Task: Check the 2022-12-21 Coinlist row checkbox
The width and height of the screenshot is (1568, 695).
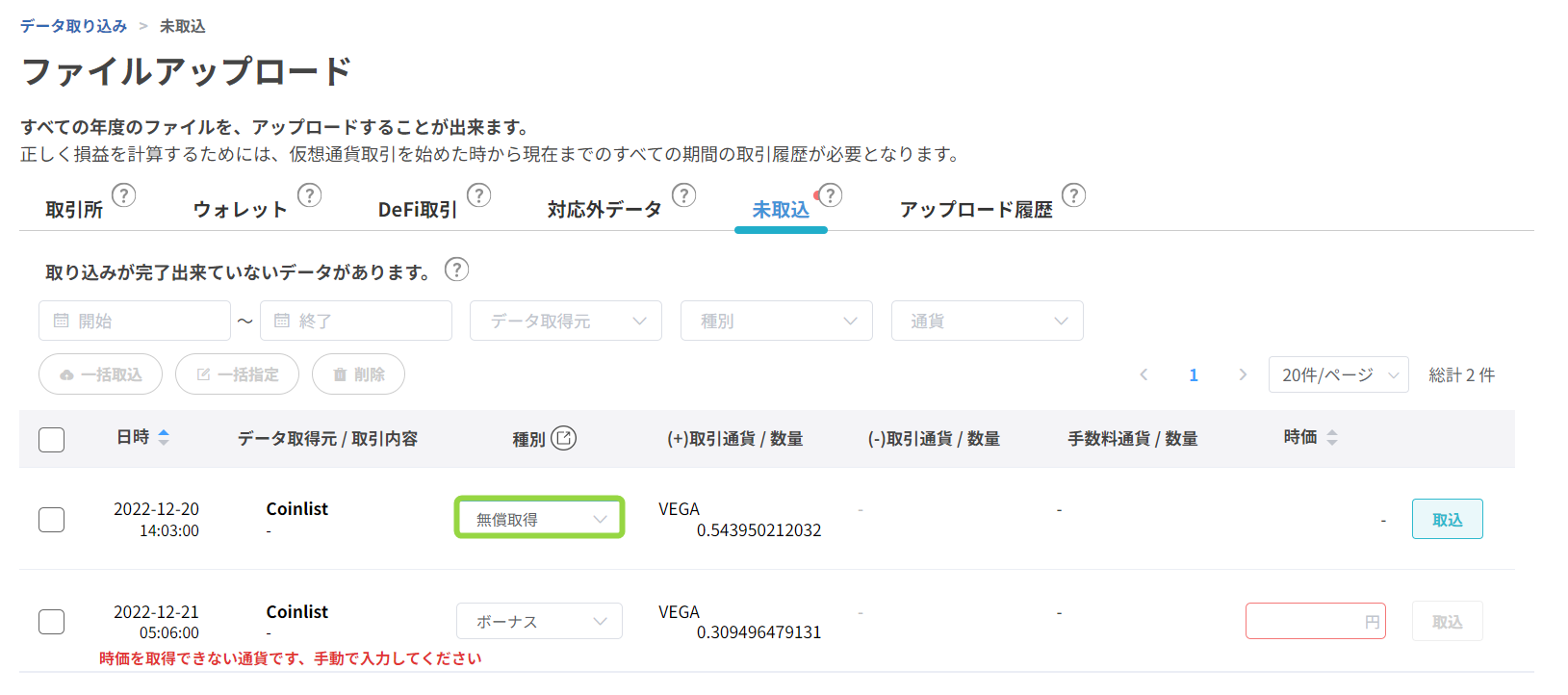Action: [x=52, y=622]
